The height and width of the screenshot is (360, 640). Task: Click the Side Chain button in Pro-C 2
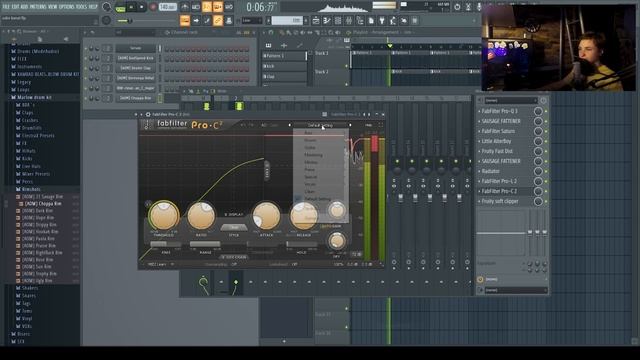point(234,257)
